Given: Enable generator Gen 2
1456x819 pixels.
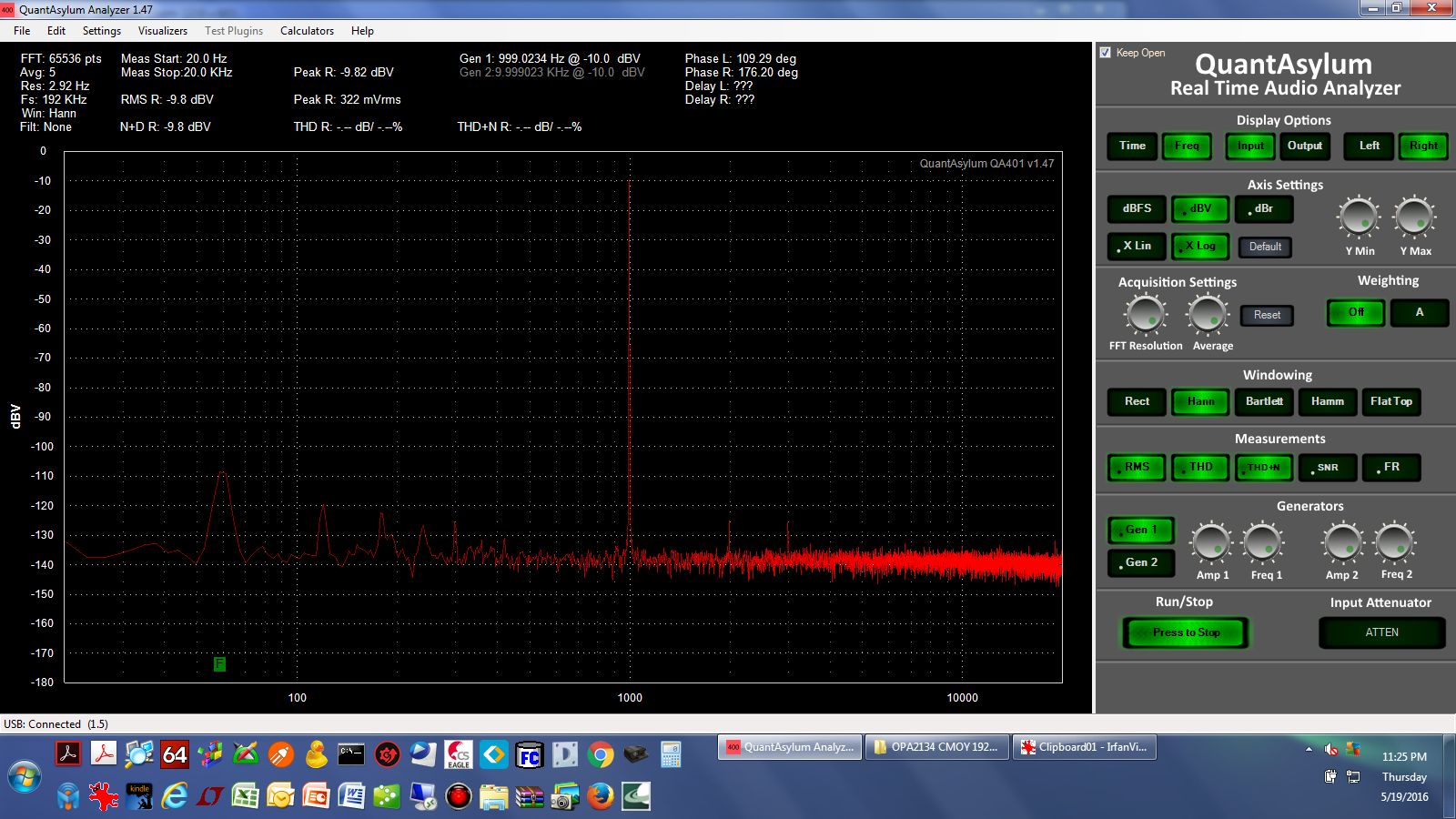Looking at the screenshot, I should [1141, 562].
